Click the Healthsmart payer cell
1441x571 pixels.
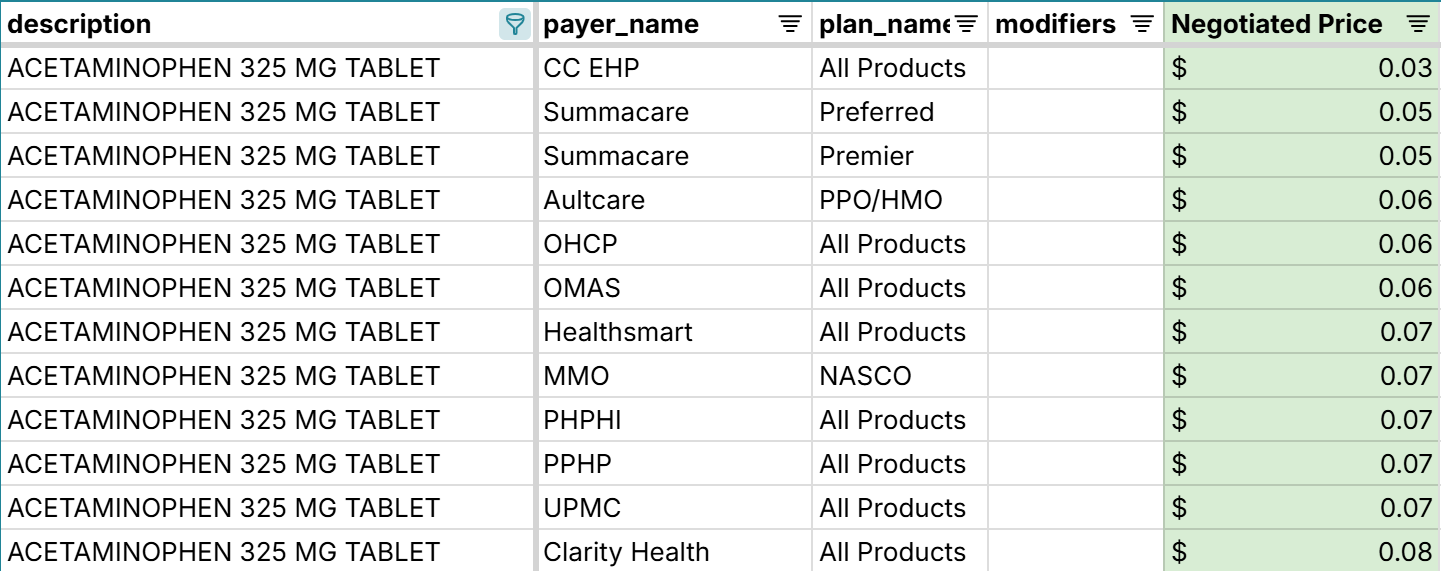pos(618,332)
